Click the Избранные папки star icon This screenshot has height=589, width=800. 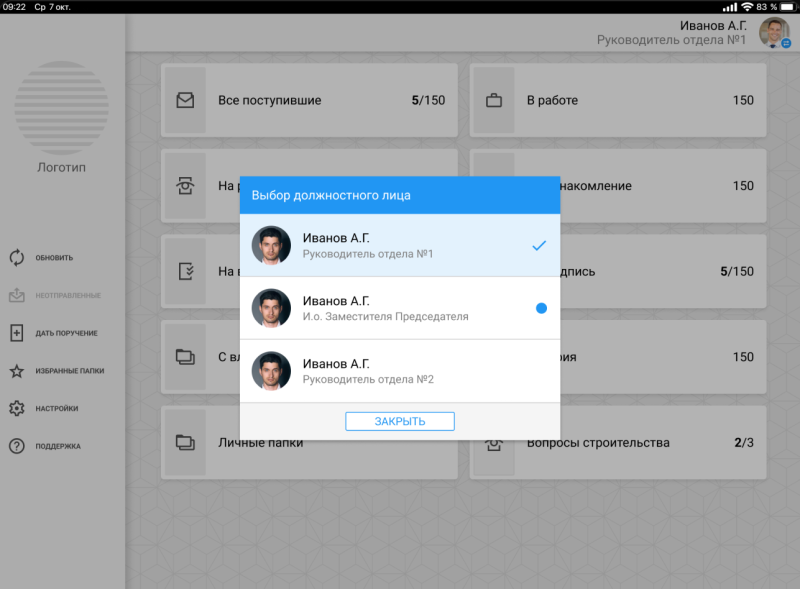[17, 371]
